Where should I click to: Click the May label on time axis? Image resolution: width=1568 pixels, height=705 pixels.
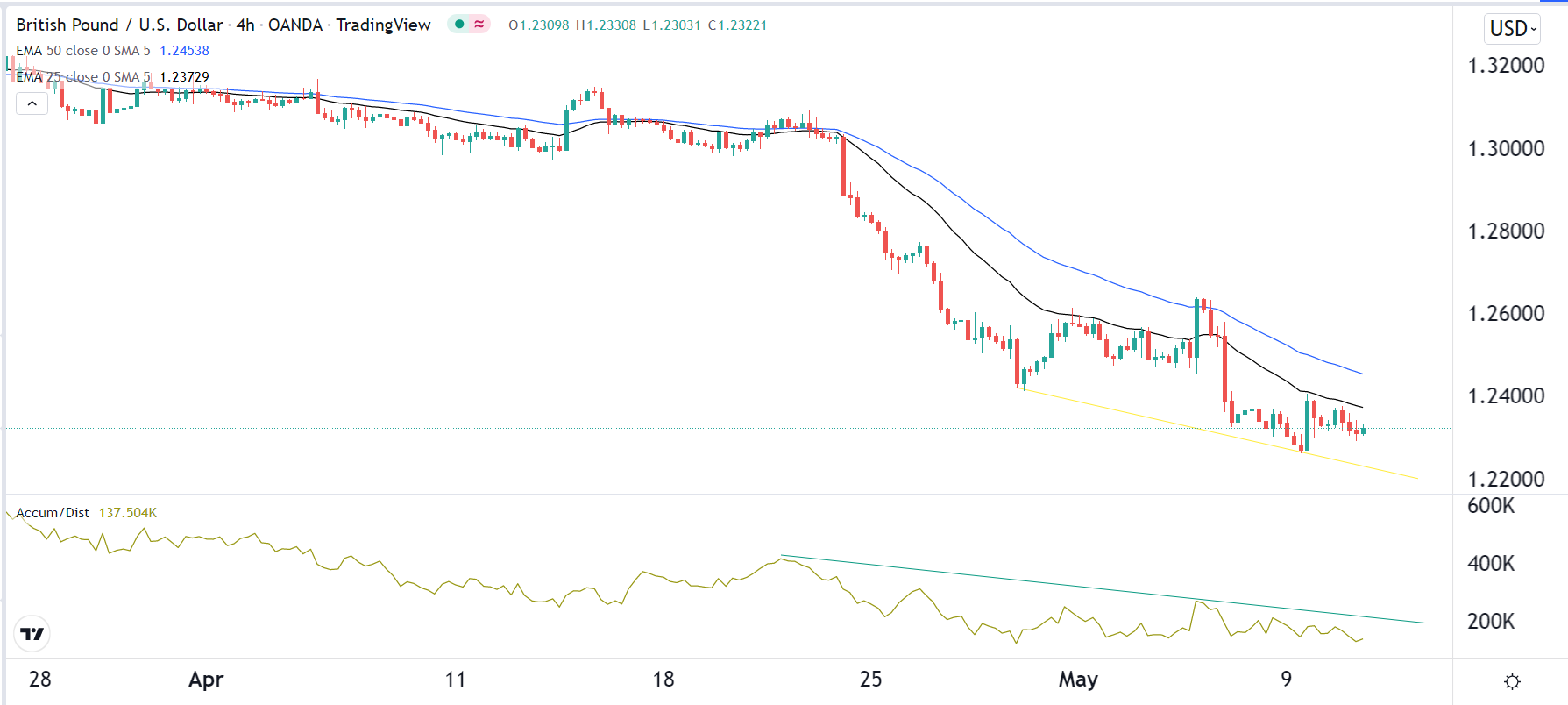pos(1078,680)
